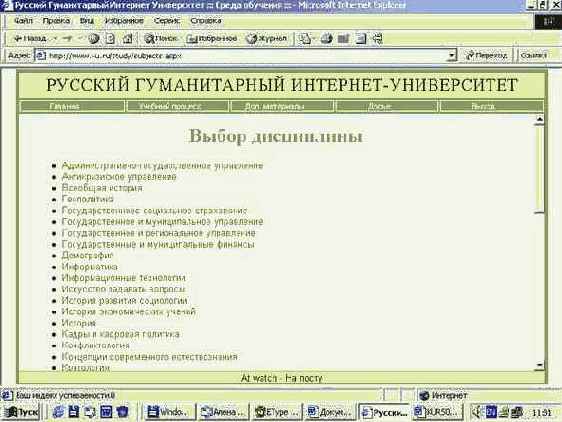Open Государственное социальное страхование link
The image size is (562, 422).
click(x=154, y=210)
